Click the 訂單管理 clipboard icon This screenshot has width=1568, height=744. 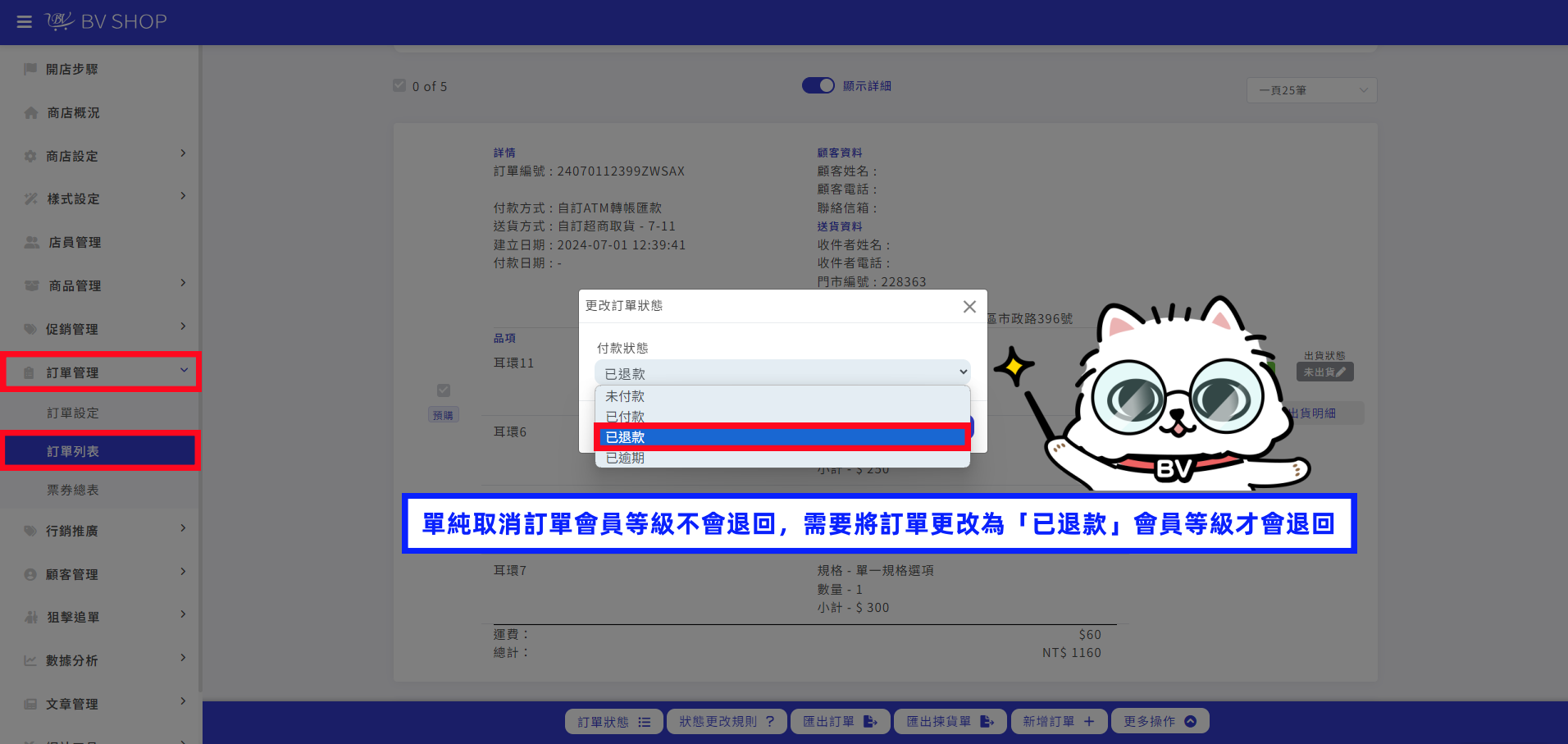30,372
